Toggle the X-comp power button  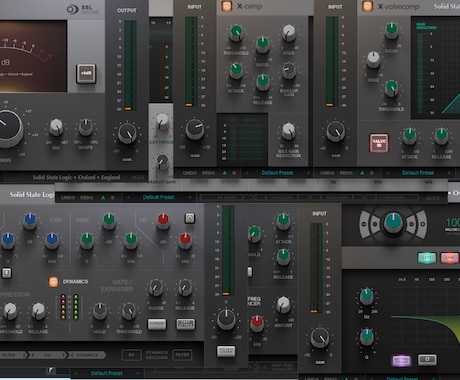227,6
